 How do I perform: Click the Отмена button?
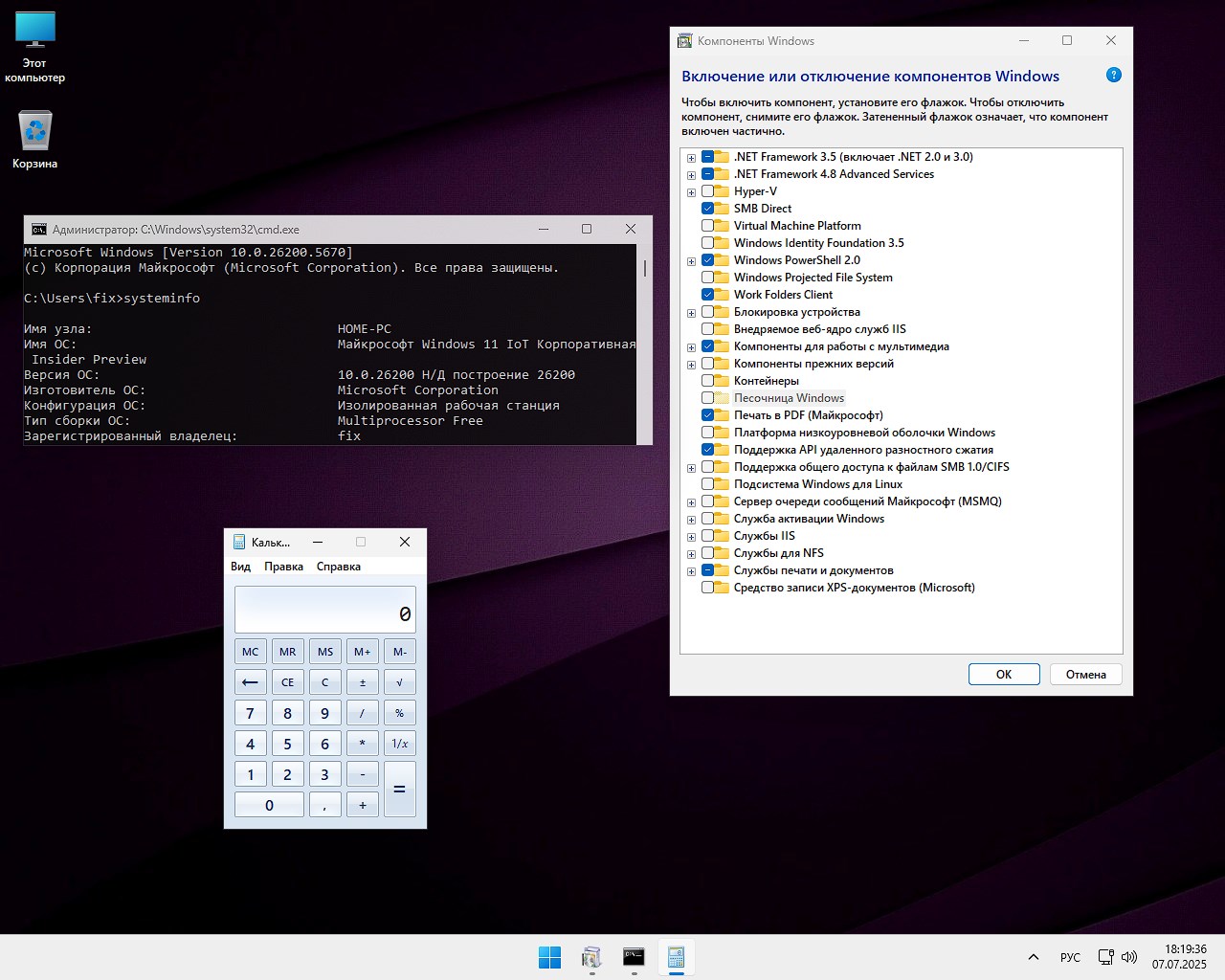[x=1085, y=675]
